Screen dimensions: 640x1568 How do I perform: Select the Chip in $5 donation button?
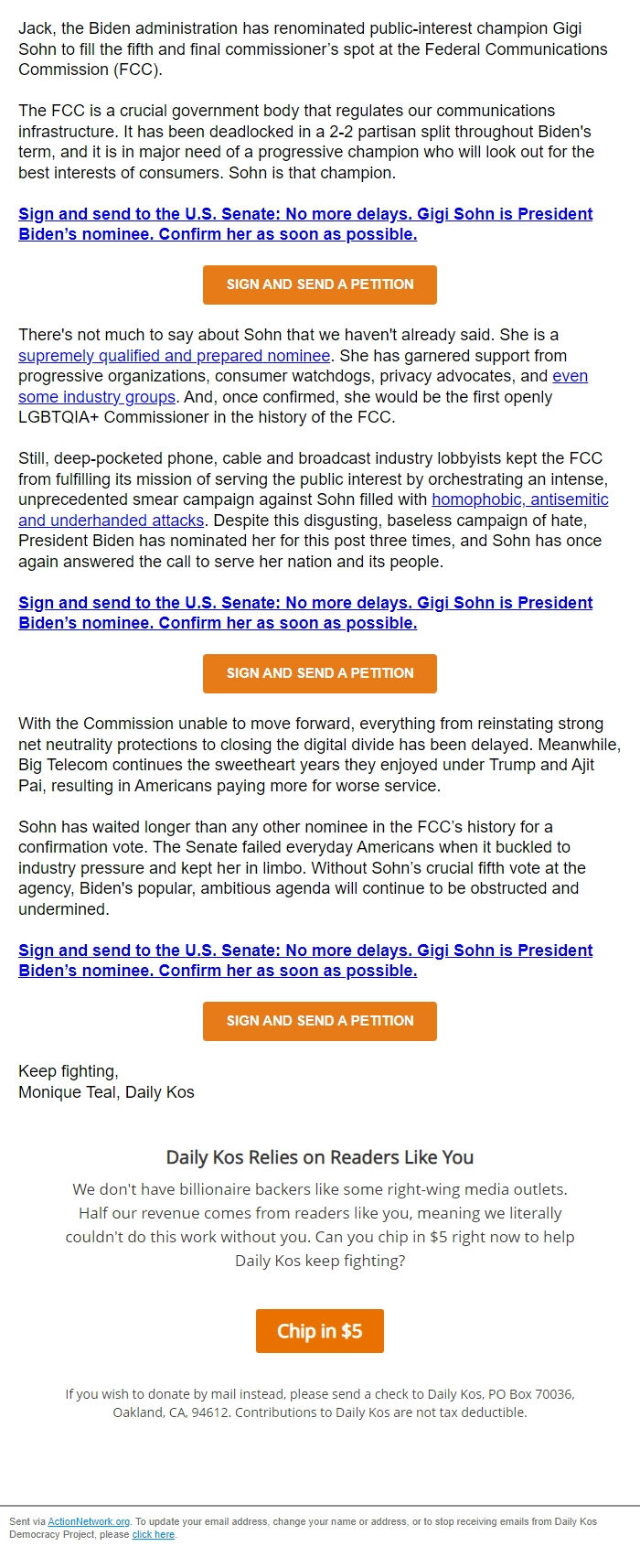[319, 1331]
